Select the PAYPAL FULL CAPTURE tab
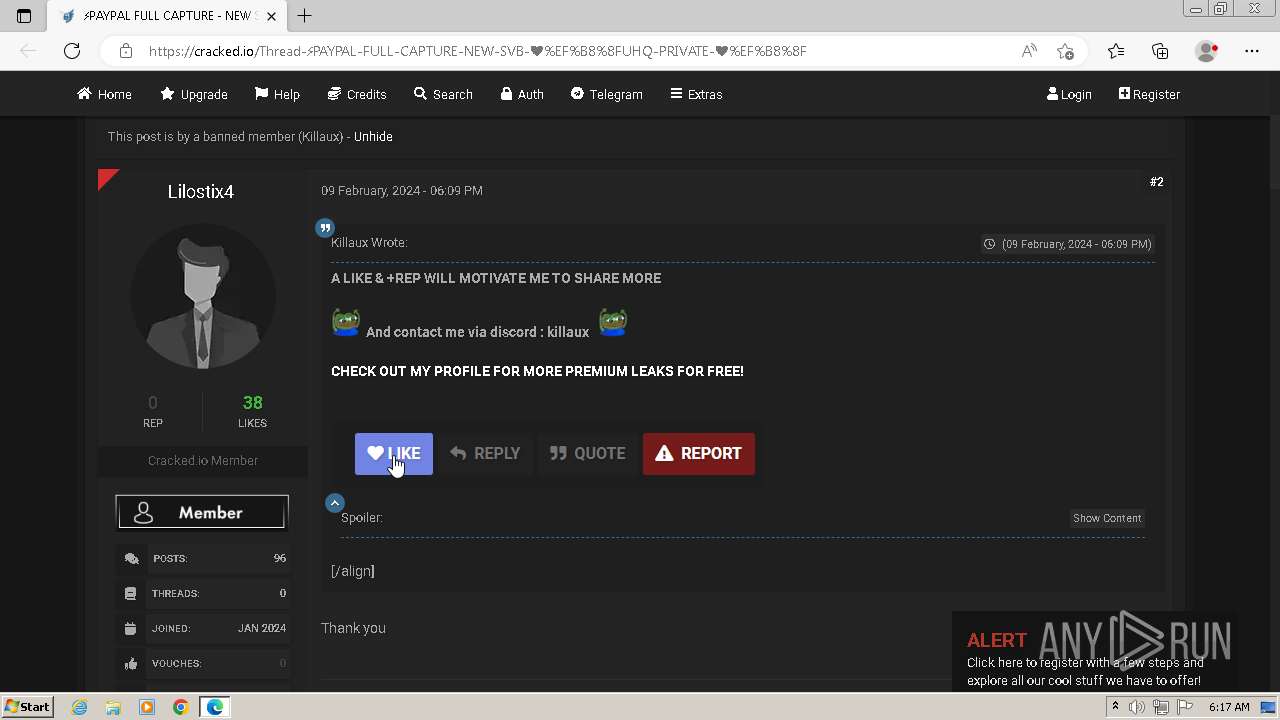 (x=167, y=16)
